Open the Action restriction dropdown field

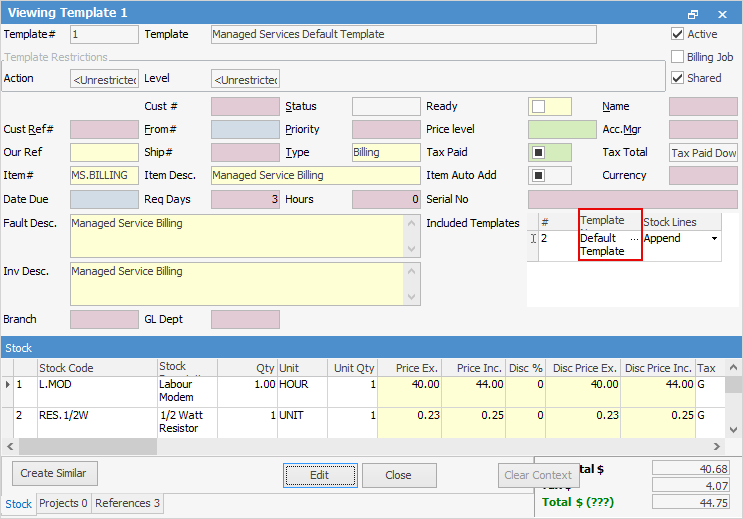(104, 79)
